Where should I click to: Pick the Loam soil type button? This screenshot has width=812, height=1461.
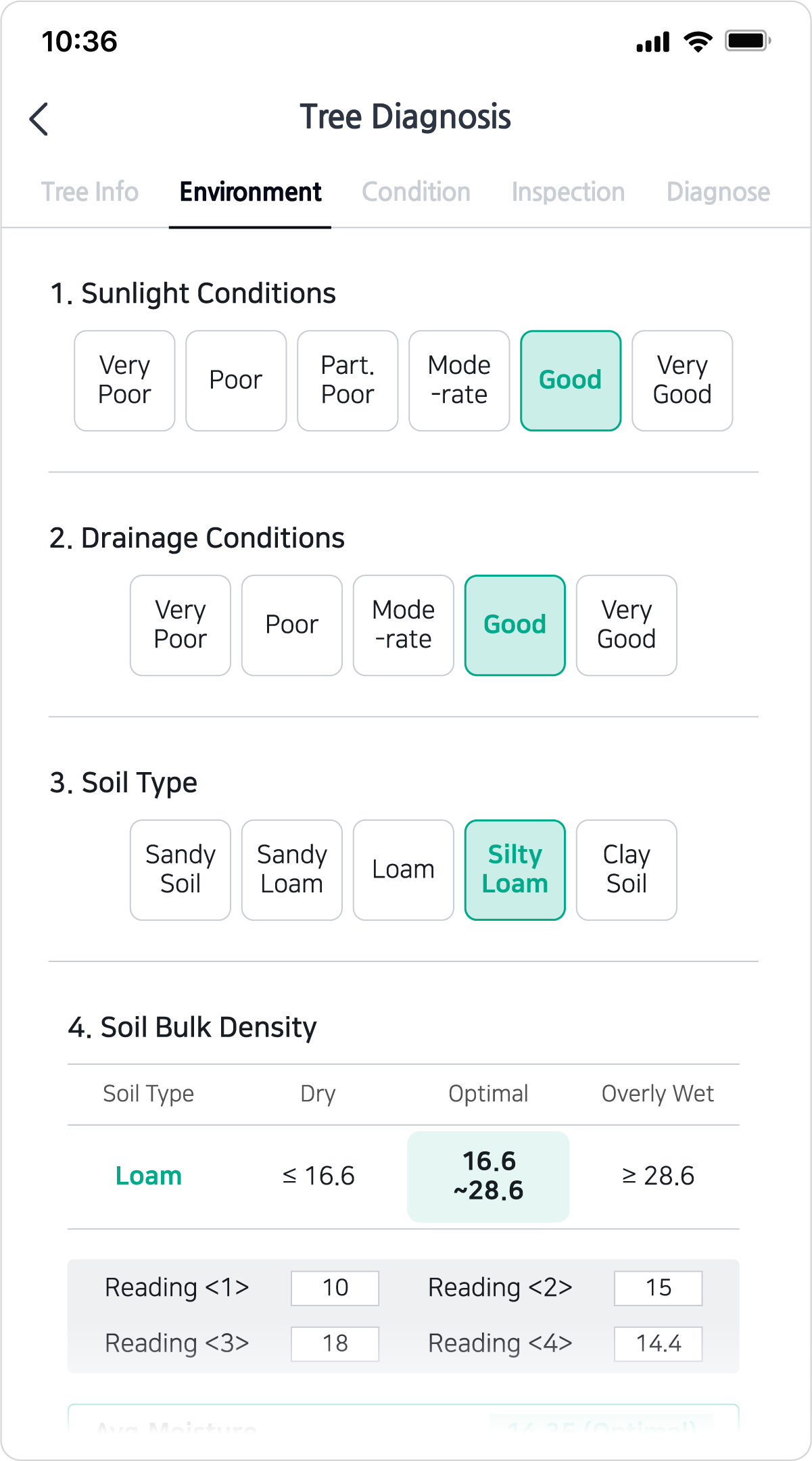[x=404, y=870]
